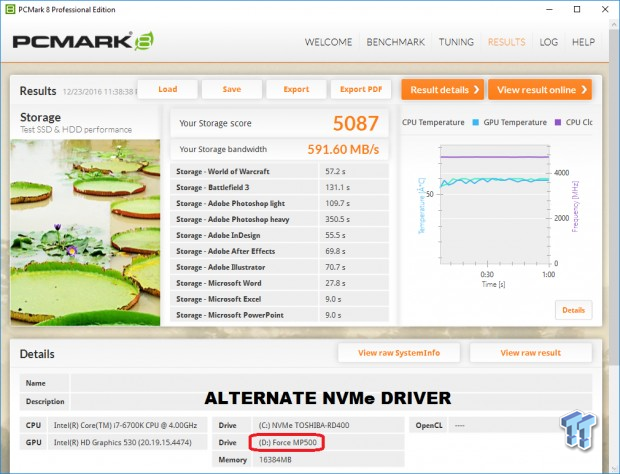This screenshot has height=474, width=620.
Task: Click the 350.5 s result value
Action: pyautogui.click(x=337, y=219)
